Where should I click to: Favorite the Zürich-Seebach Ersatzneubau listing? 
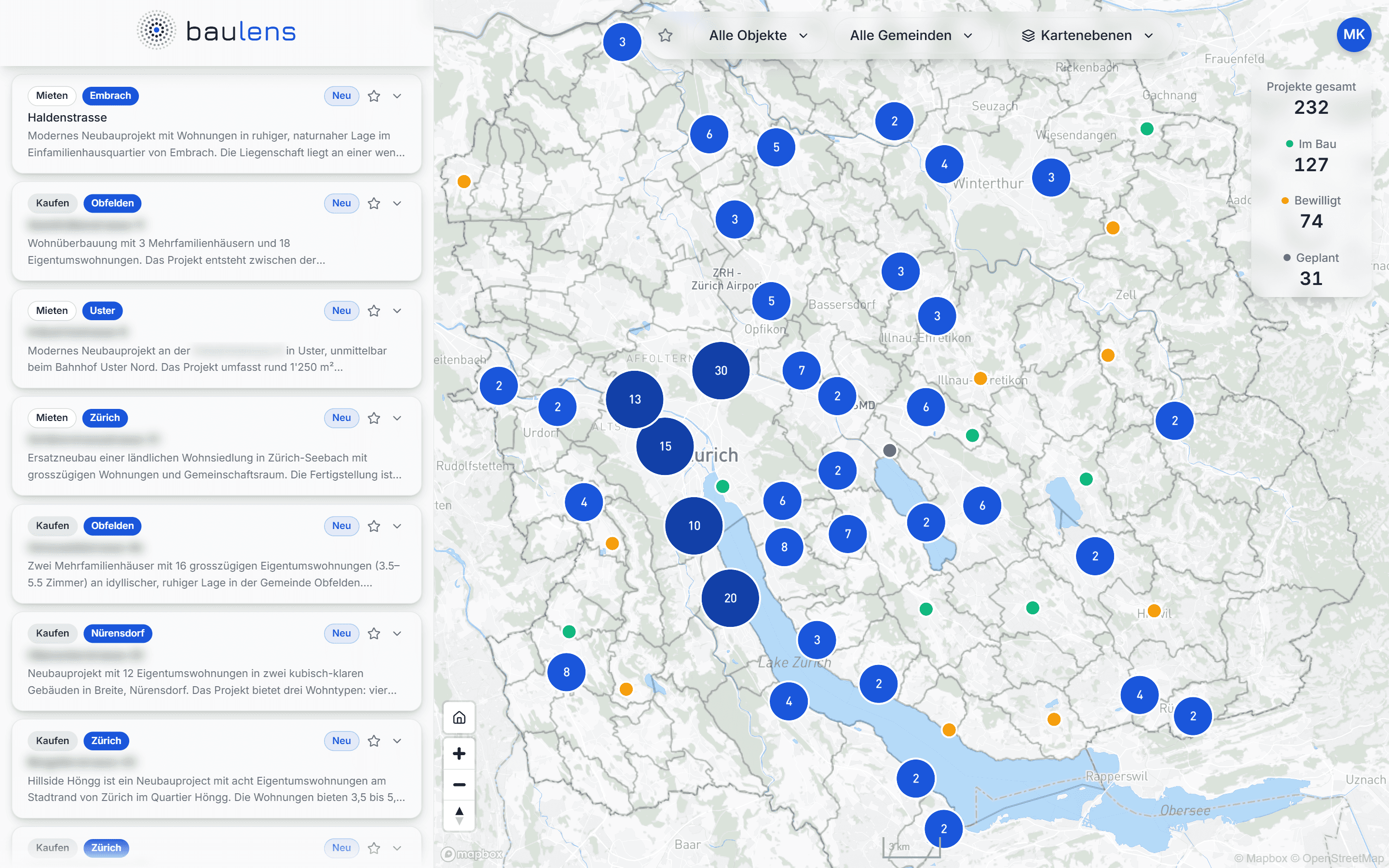[x=374, y=418]
